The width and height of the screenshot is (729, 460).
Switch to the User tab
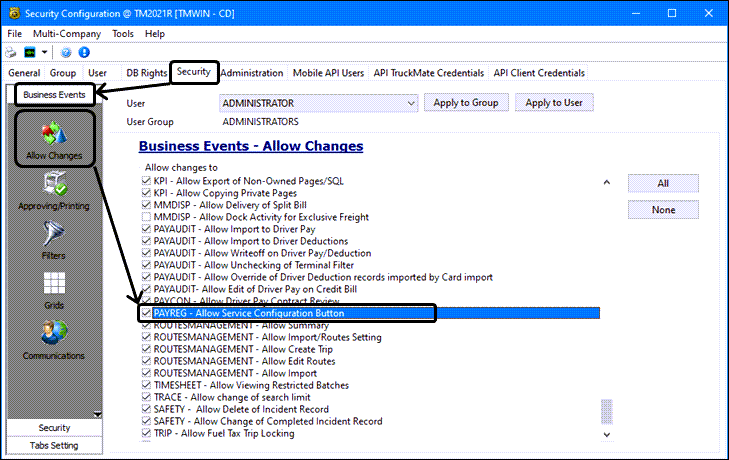coord(97,73)
